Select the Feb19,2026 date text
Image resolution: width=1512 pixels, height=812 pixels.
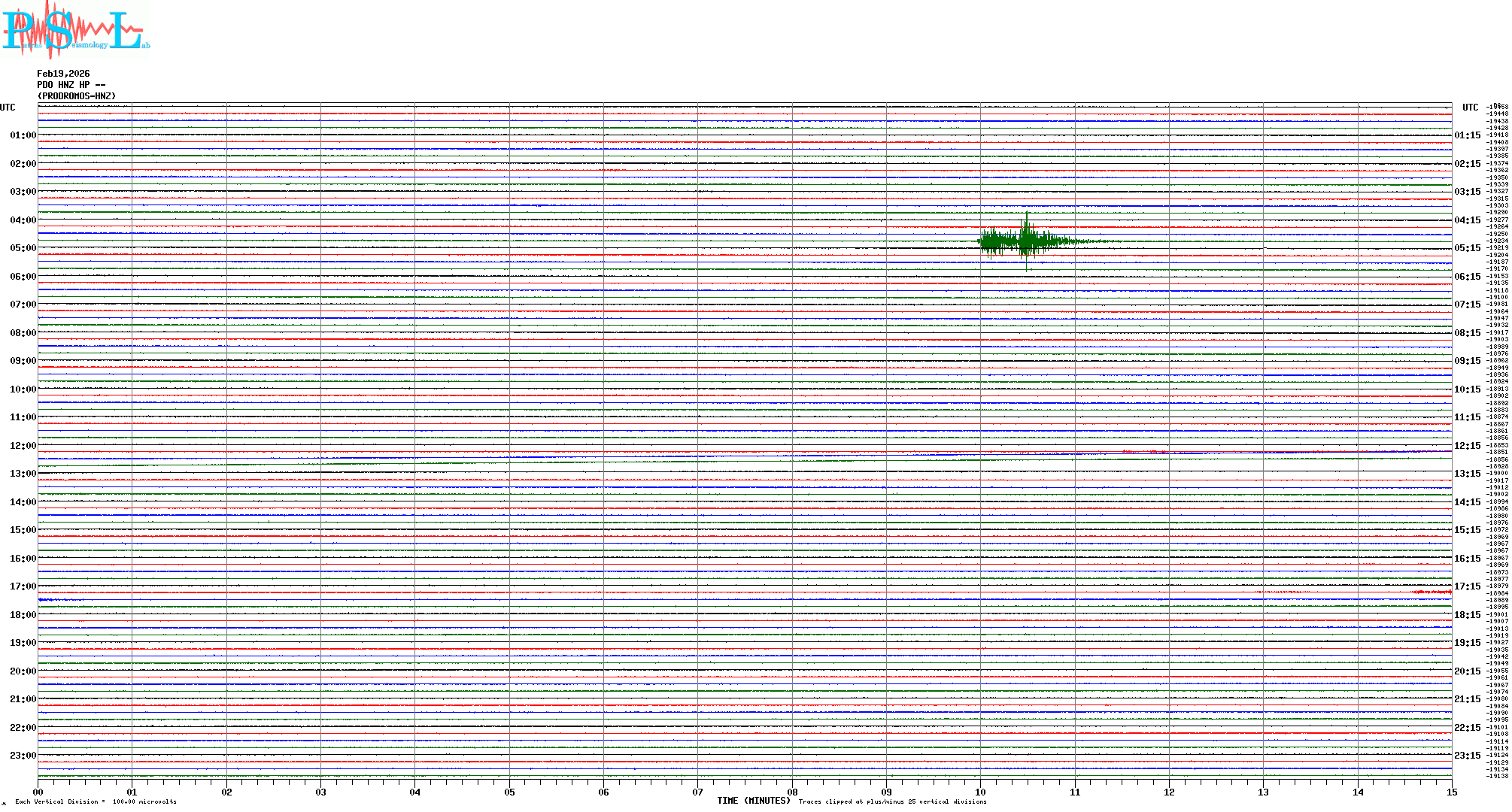tap(63, 74)
